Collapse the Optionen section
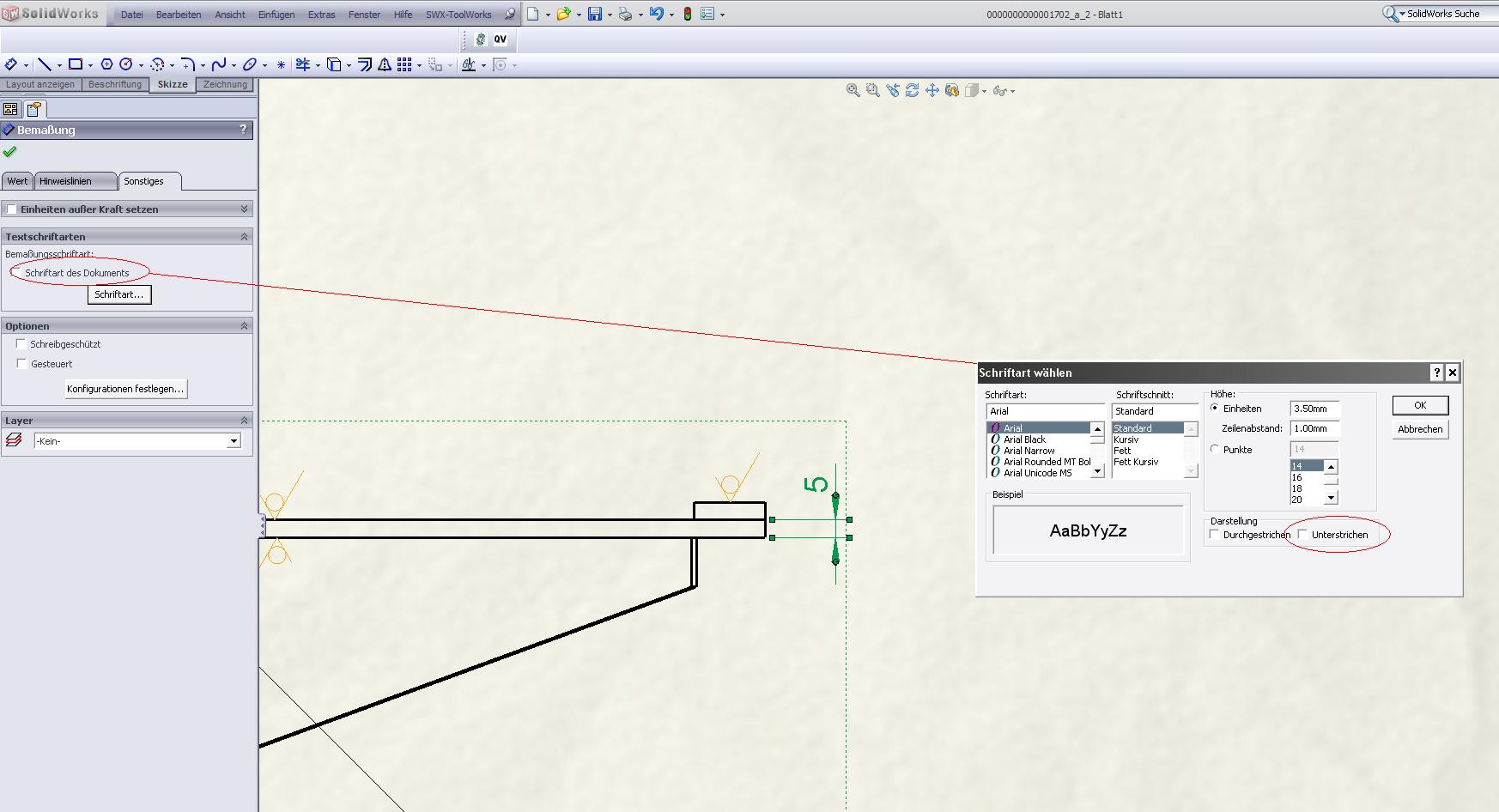 click(244, 326)
